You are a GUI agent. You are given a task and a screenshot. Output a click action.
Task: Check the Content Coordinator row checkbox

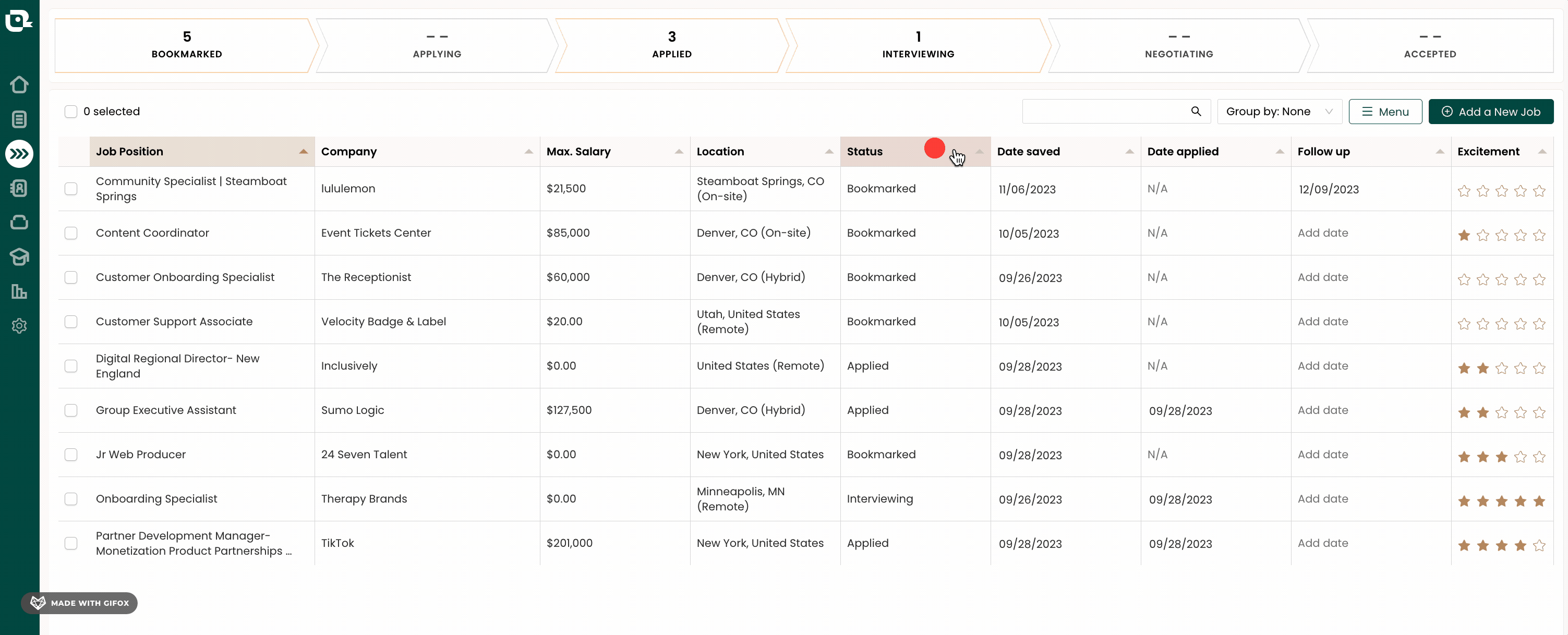(71, 233)
